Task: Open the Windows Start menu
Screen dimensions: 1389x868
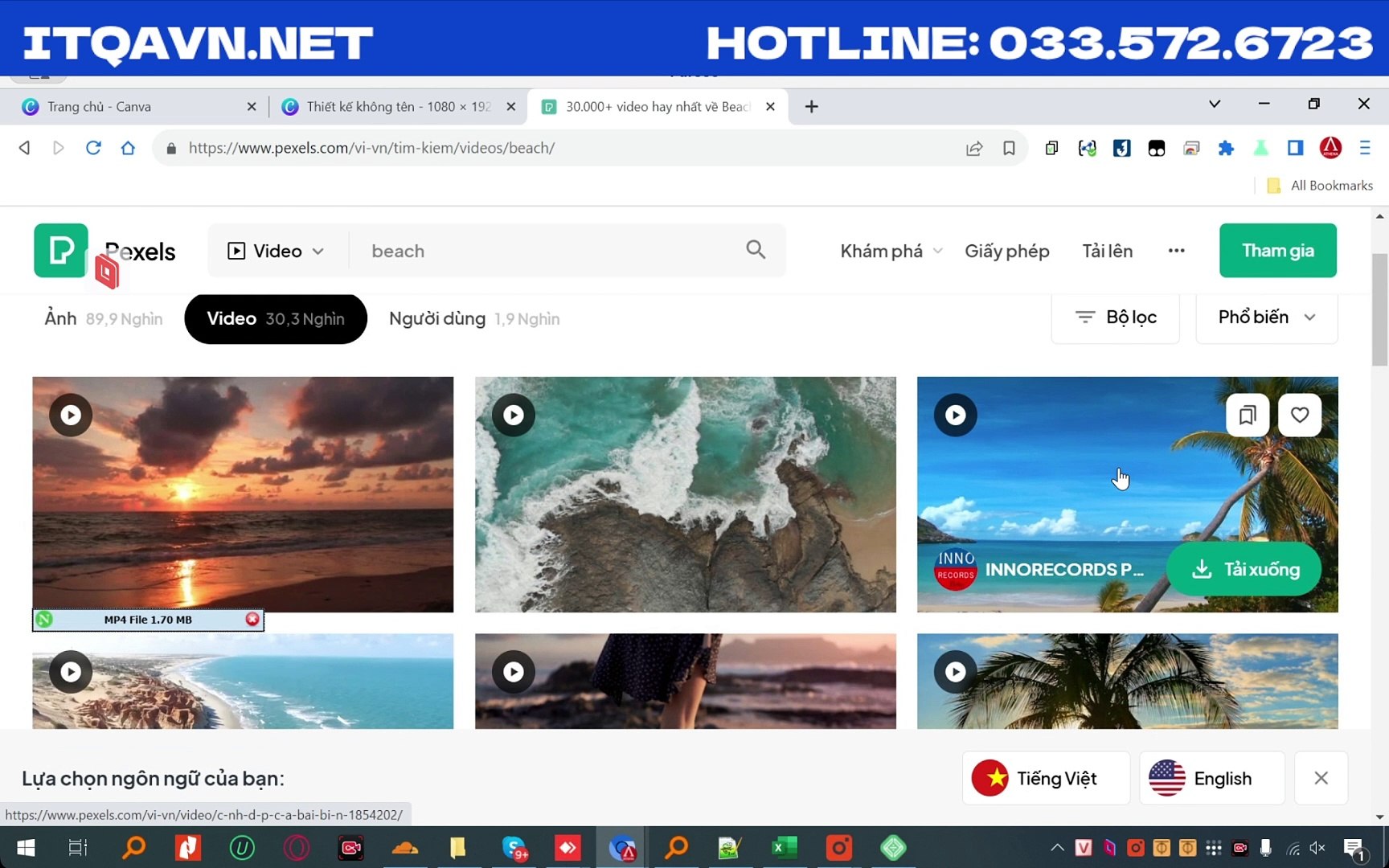Action: (25, 847)
